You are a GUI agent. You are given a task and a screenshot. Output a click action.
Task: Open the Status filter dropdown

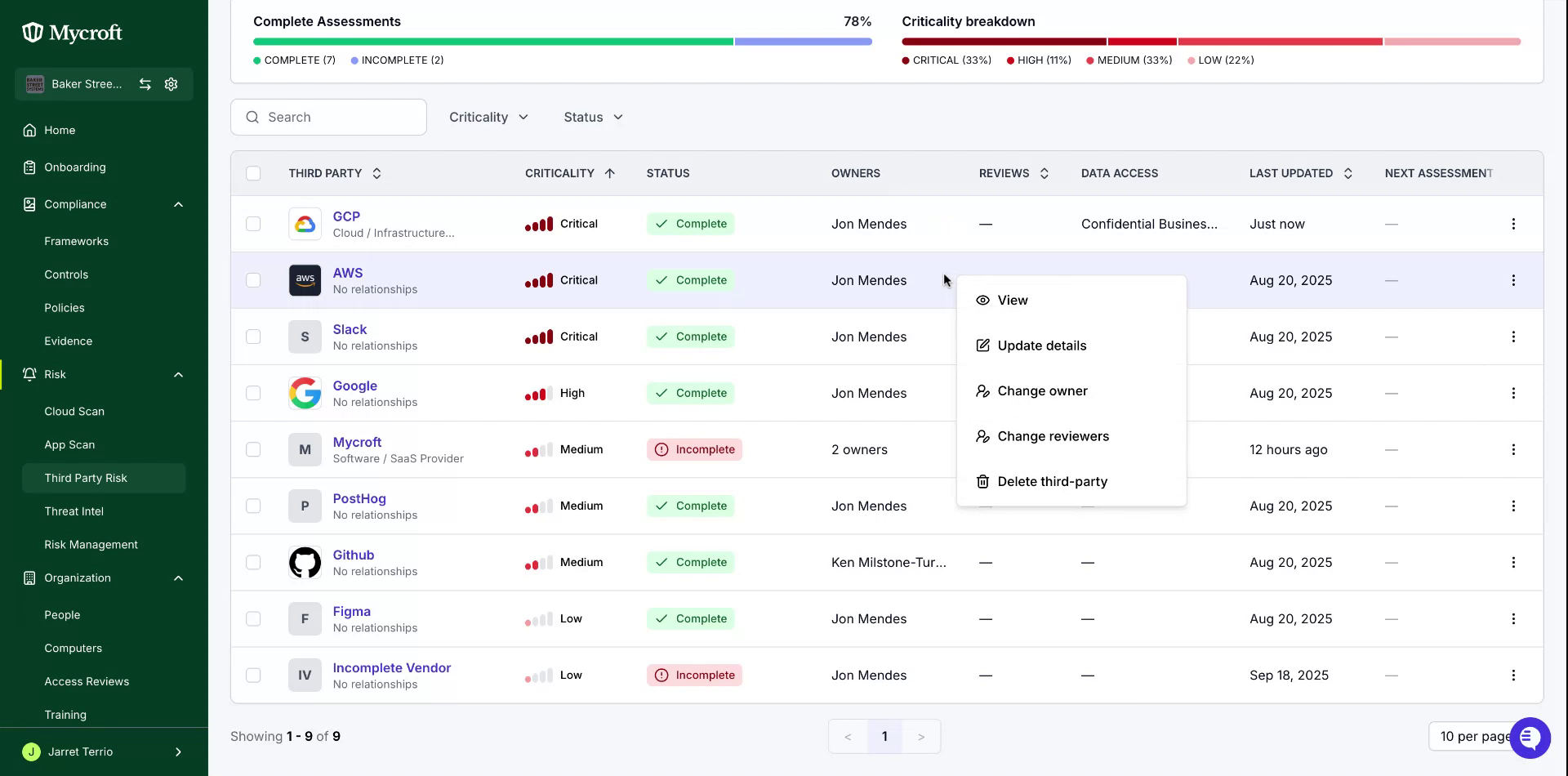(x=593, y=117)
